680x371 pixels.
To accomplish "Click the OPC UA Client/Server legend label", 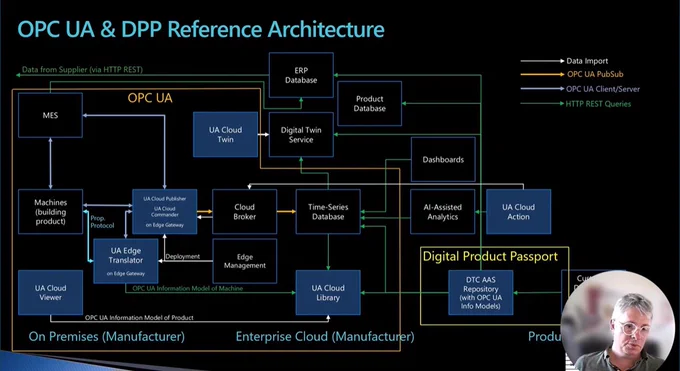I will coord(603,89).
